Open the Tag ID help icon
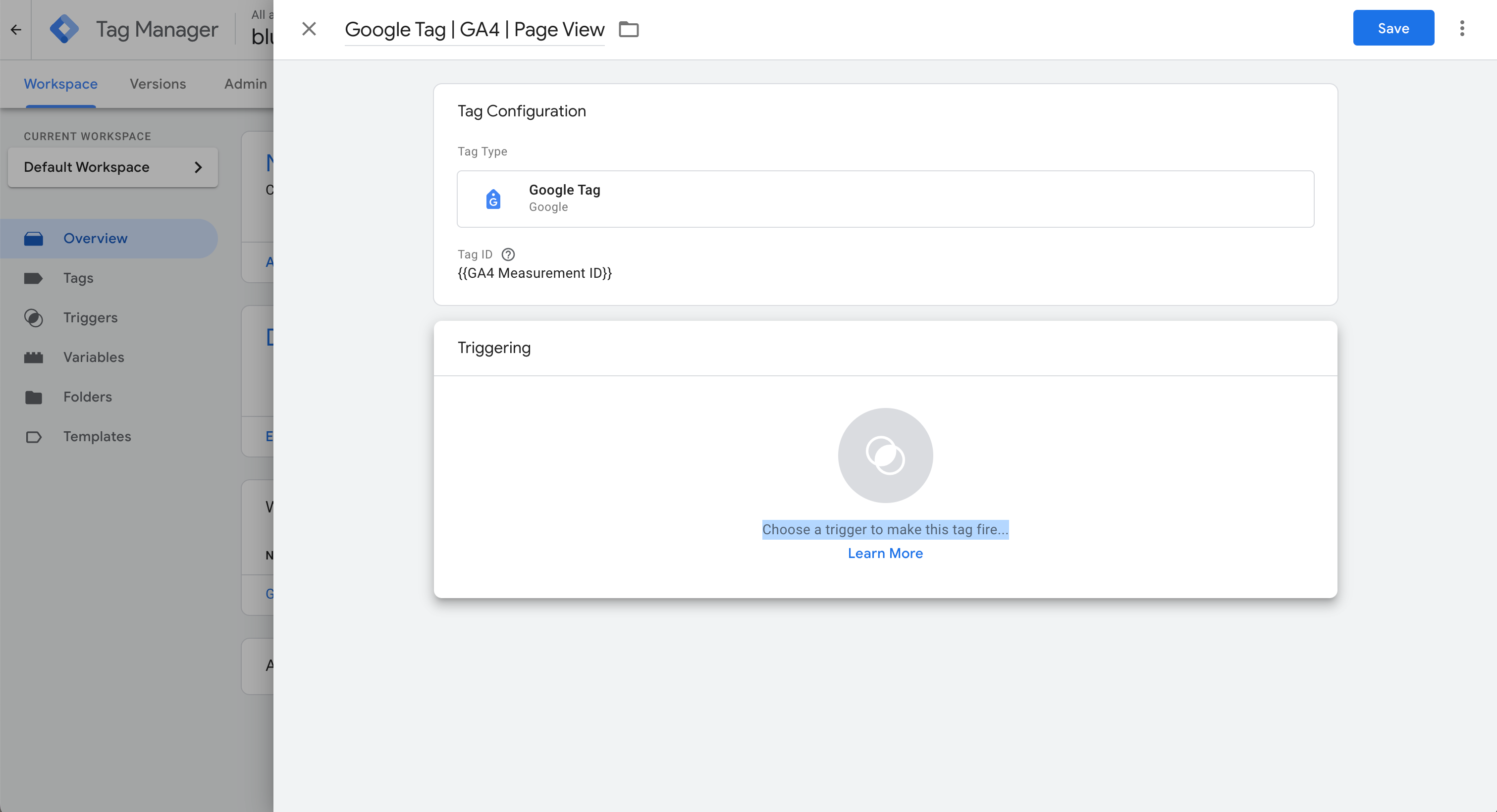Image resolution: width=1497 pixels, height=812 pixels. coord(508,254)
